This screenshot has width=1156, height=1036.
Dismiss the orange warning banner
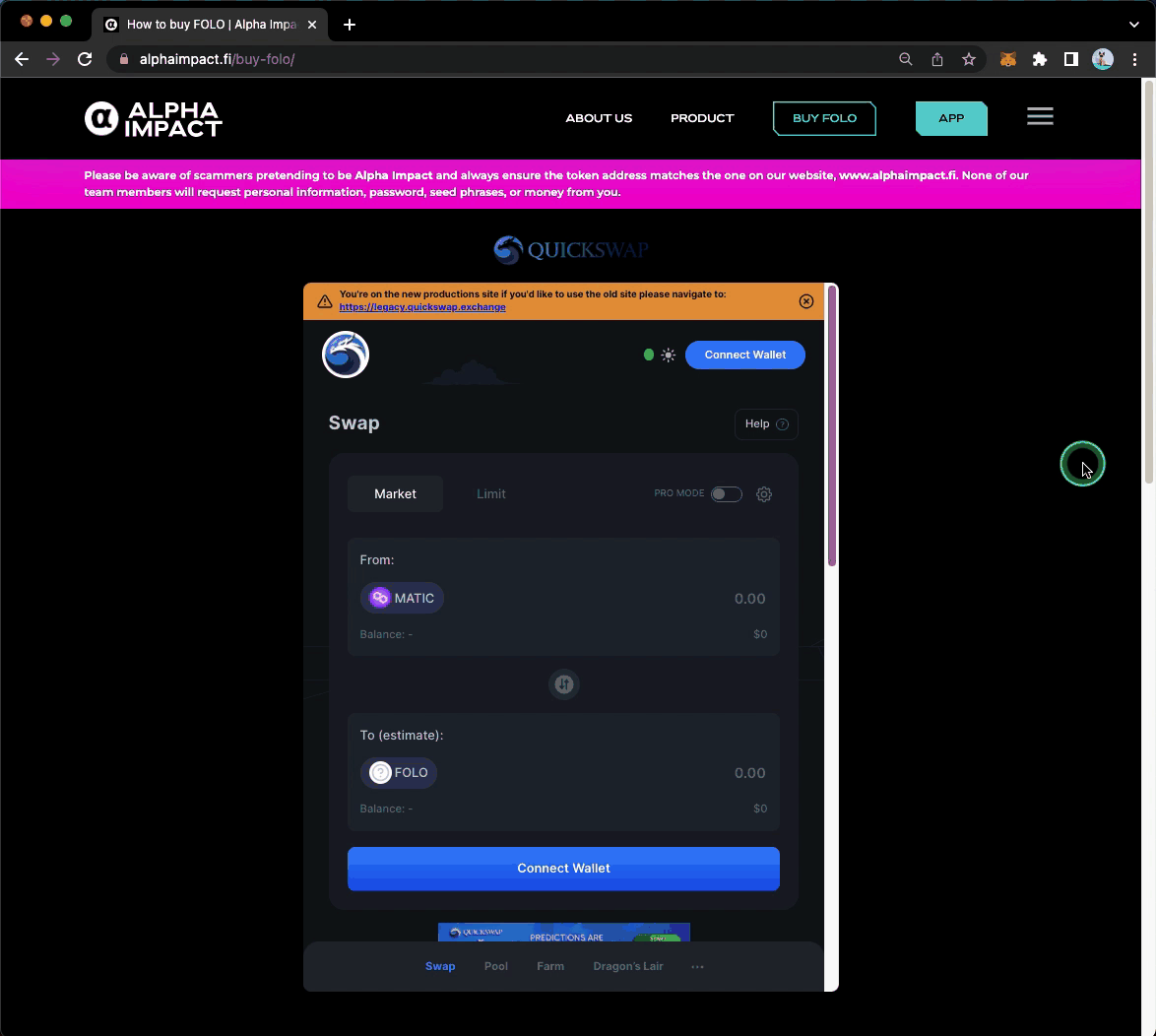coord(805,300)
